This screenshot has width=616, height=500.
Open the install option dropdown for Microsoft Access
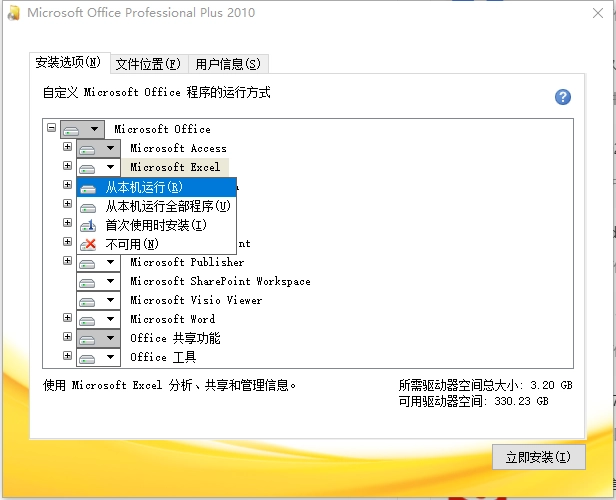pos(98,148)
